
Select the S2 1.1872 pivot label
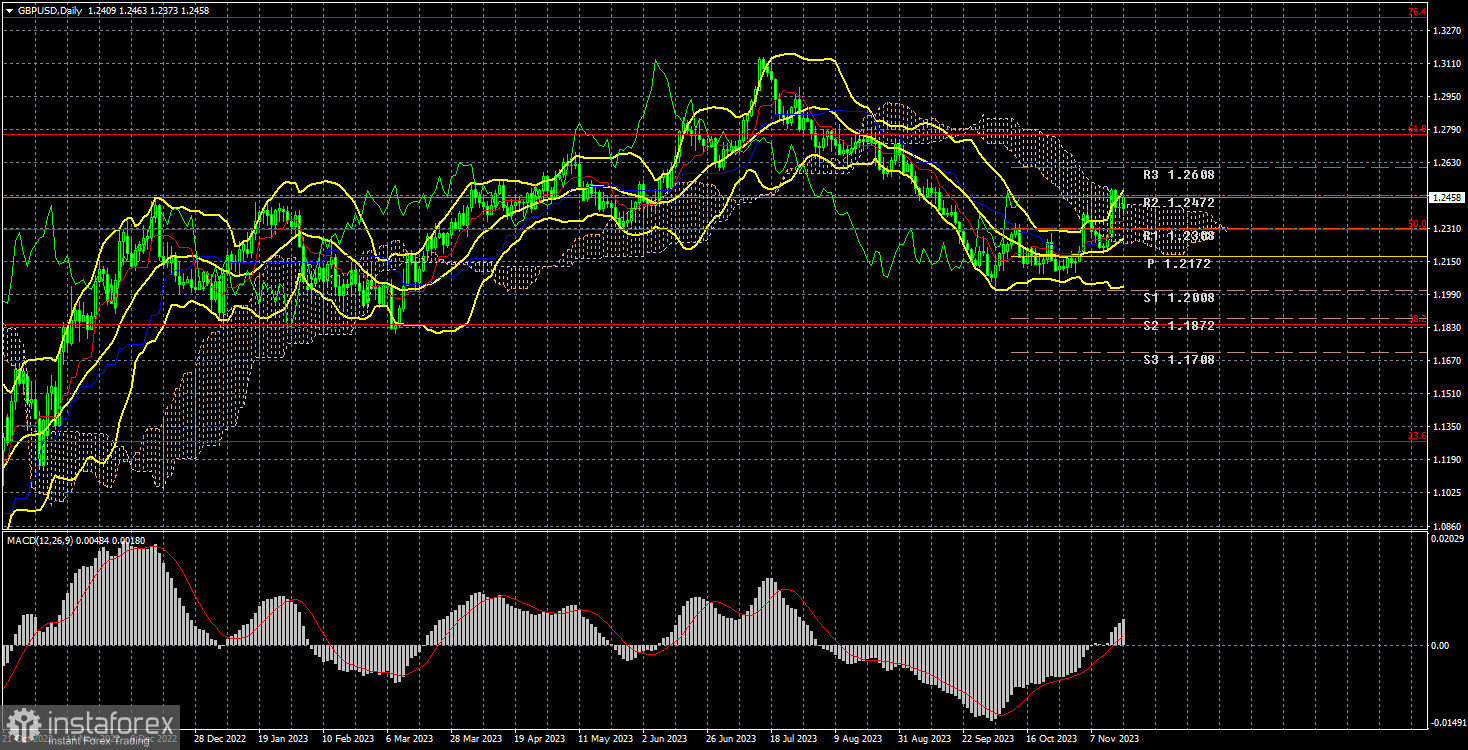click(x=1179, y=326)
